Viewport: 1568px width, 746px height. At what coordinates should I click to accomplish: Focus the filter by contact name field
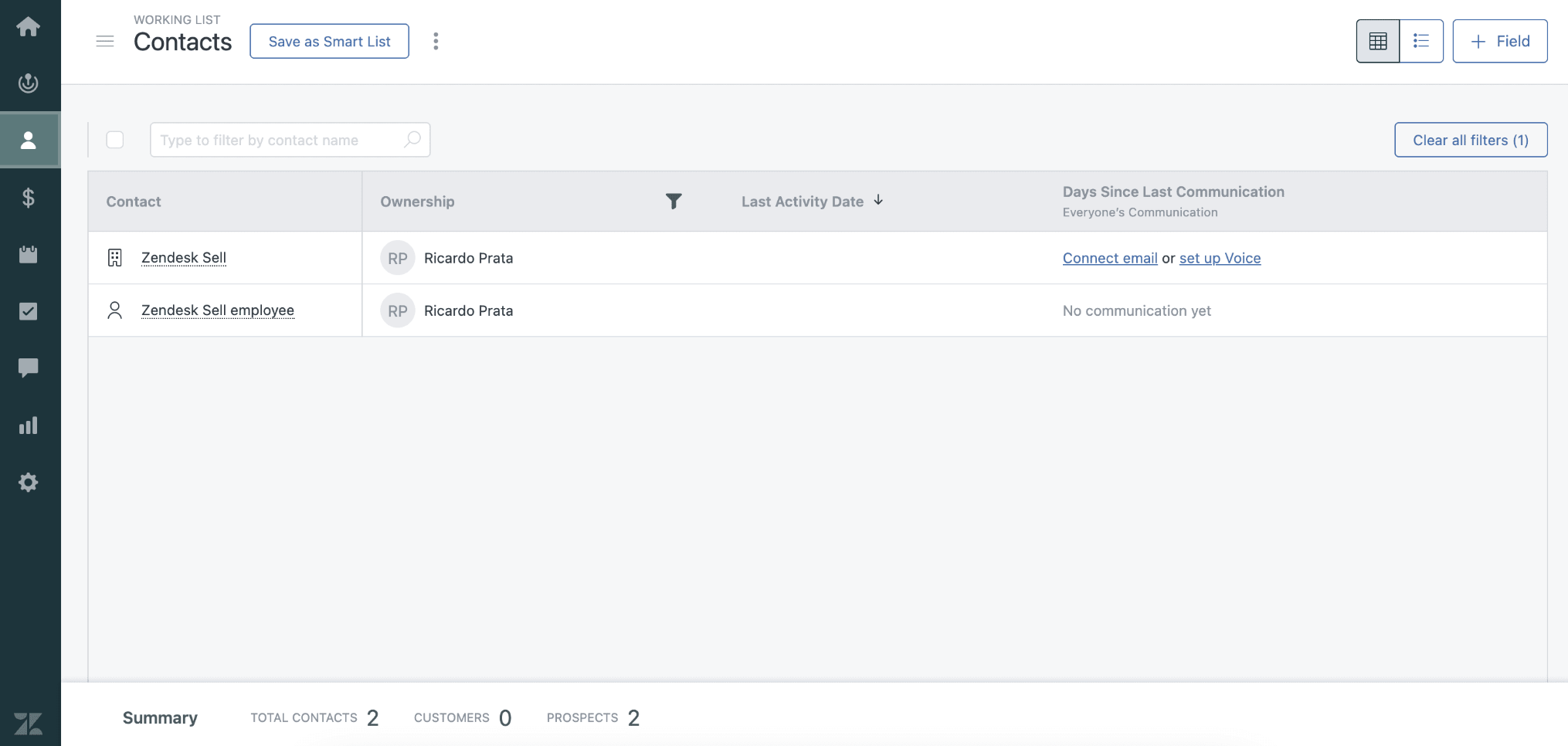(x=290, y=140)
